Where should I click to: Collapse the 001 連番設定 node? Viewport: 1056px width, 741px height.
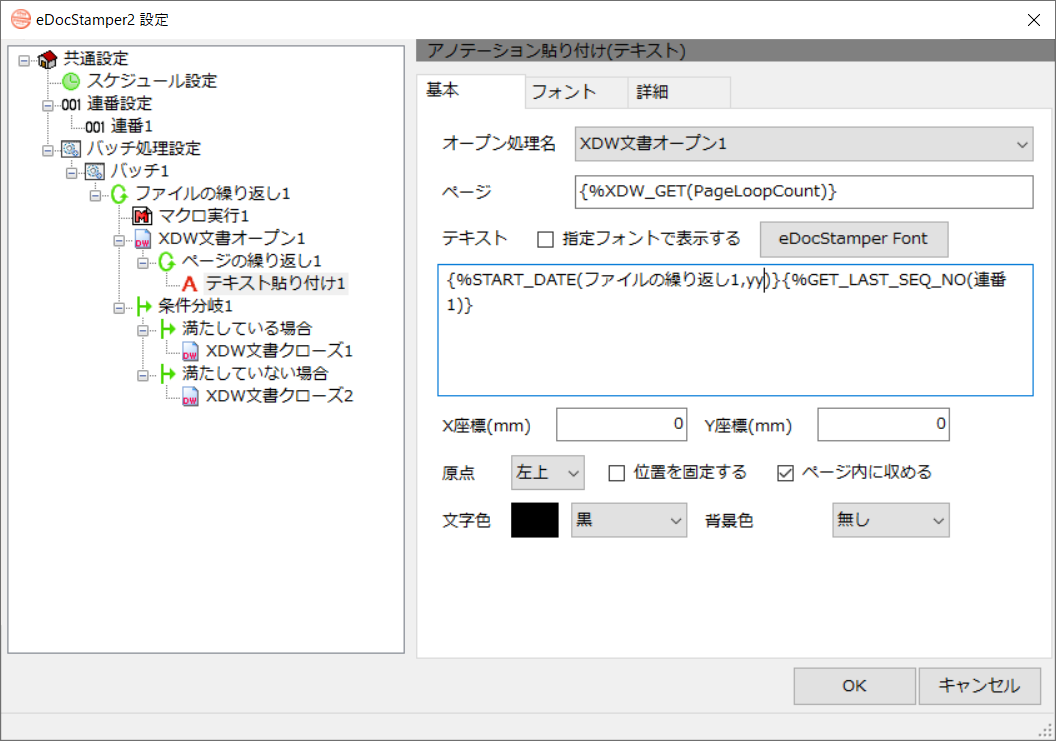coord(48,105)
